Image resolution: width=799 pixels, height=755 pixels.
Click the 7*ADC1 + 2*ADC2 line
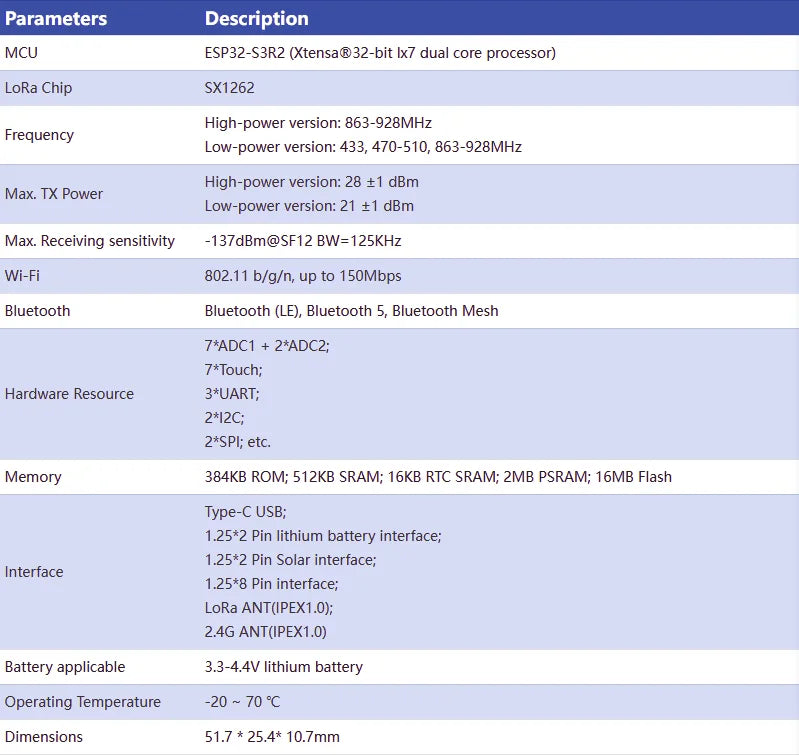[x=267, y=346]
